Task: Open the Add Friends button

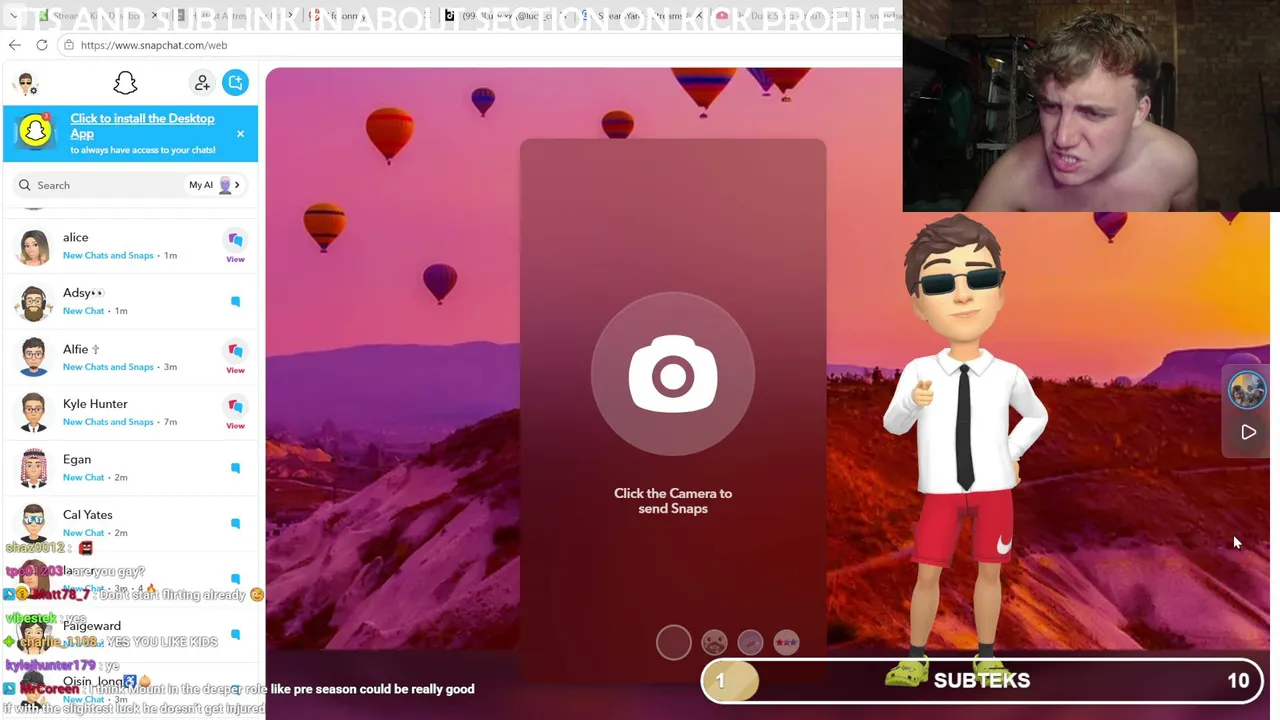Action: coord(202,83)
